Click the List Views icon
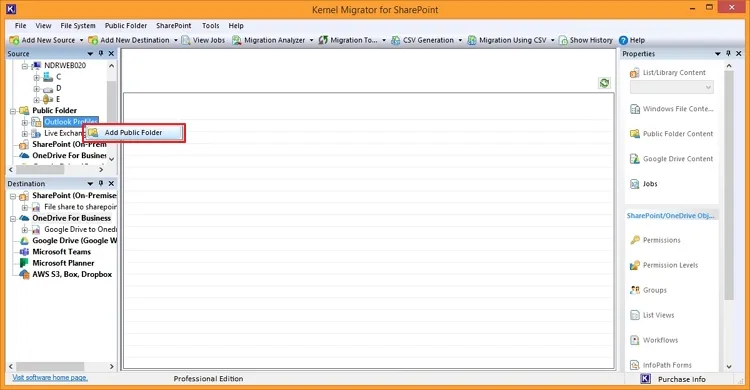This screenshot has height=390, width=750. (x=635, y=315)
